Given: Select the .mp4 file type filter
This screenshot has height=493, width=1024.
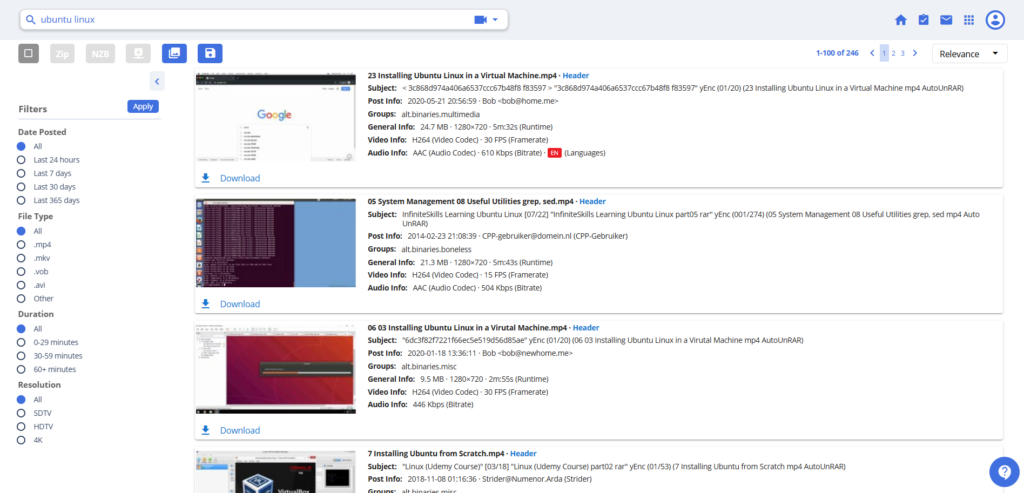Looking at the screenshot, I should pyautogui.click(x=22, y=245).
